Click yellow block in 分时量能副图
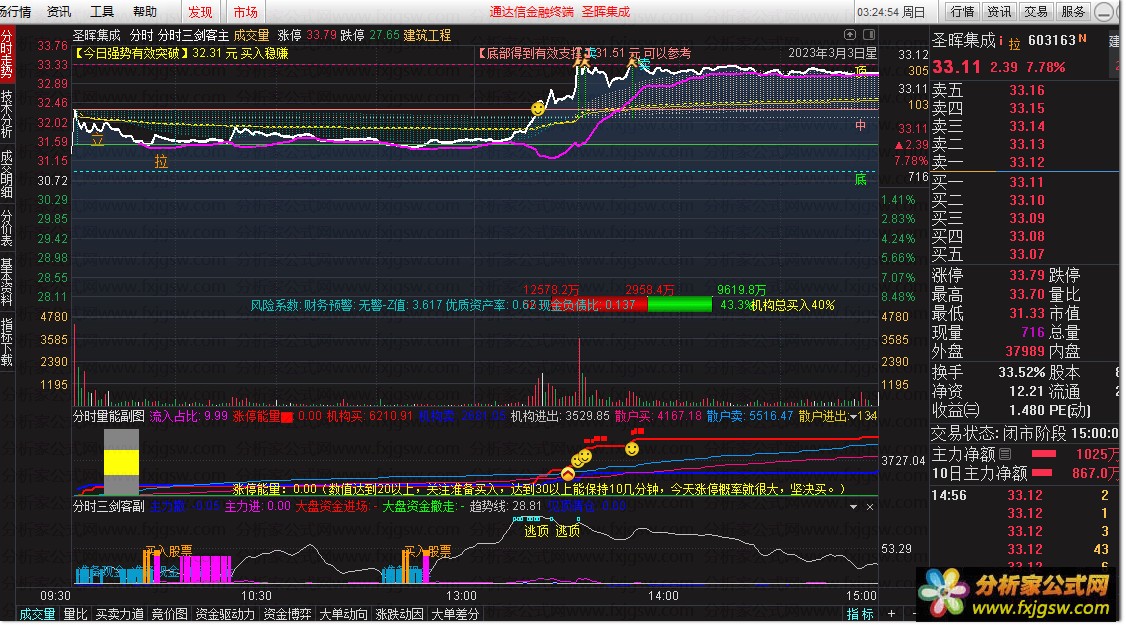This screenshot has height=625, width=1126. click(x=121, y=463)
